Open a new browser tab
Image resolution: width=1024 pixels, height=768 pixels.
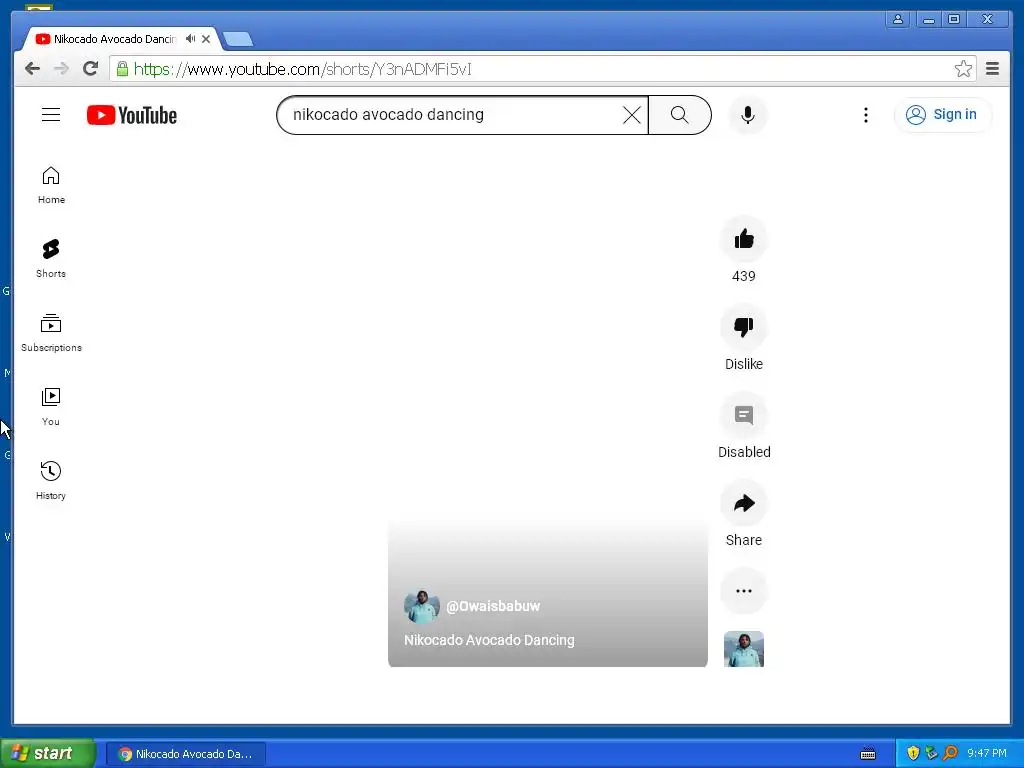point(238,40)
